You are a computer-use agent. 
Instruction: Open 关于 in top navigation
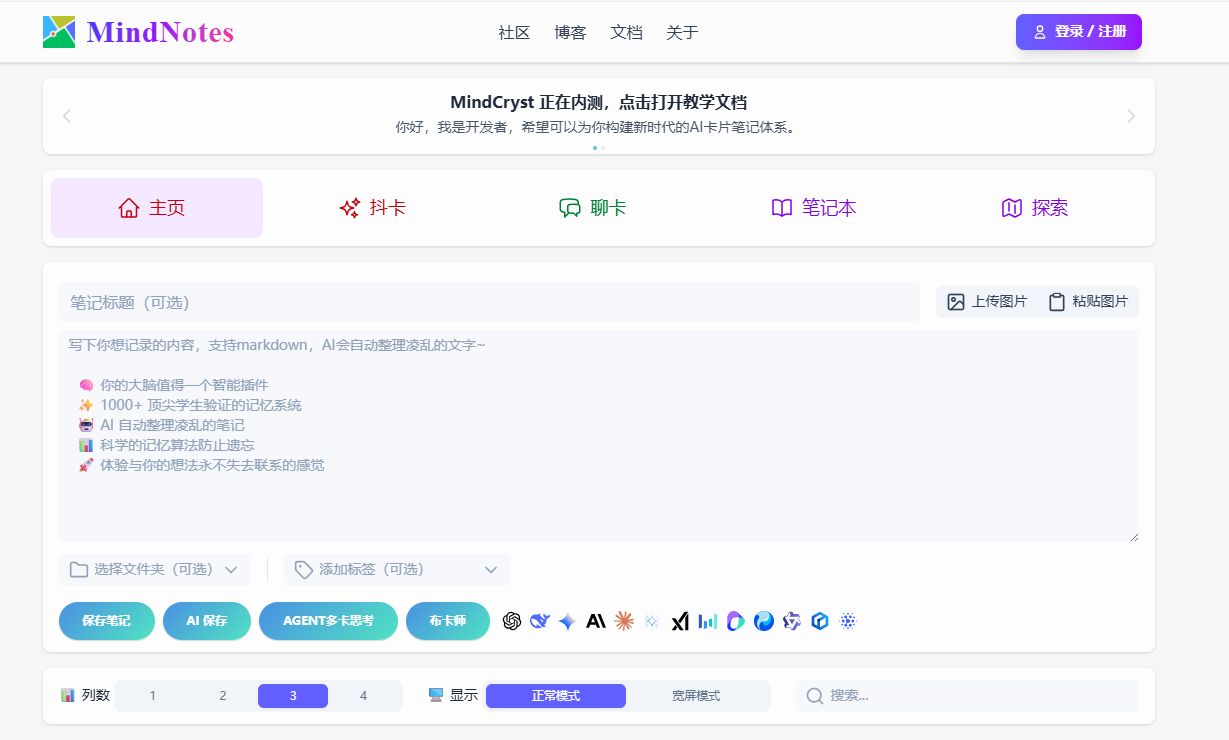(682, 32)
